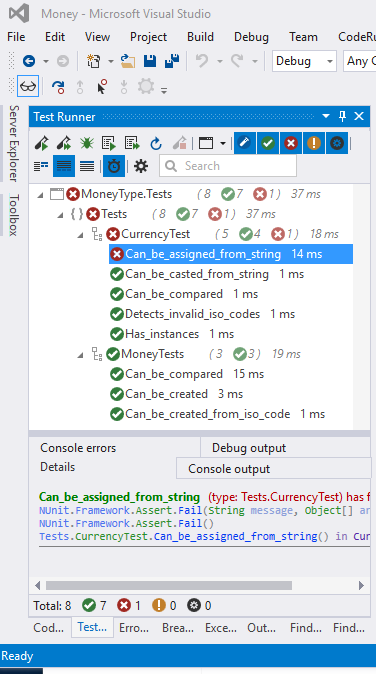Click the second run tests icon with green arrow
The image size is (376, 674).
point(64,143)
